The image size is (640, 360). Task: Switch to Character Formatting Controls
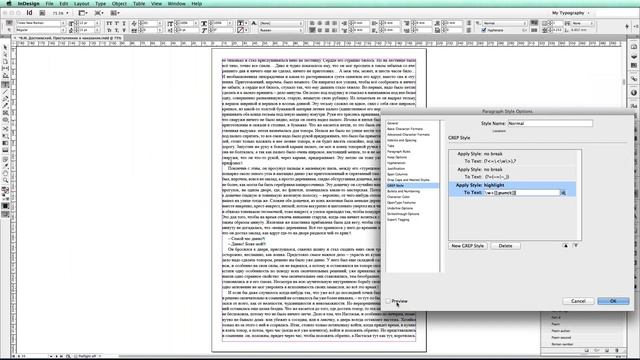coord(9,23)
